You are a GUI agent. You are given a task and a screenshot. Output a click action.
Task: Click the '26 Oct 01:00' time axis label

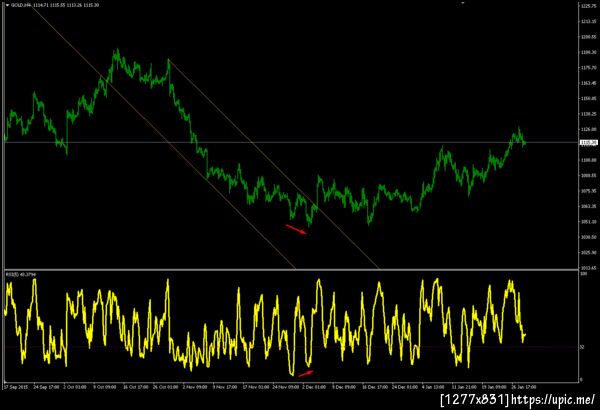tap(166, 387)
